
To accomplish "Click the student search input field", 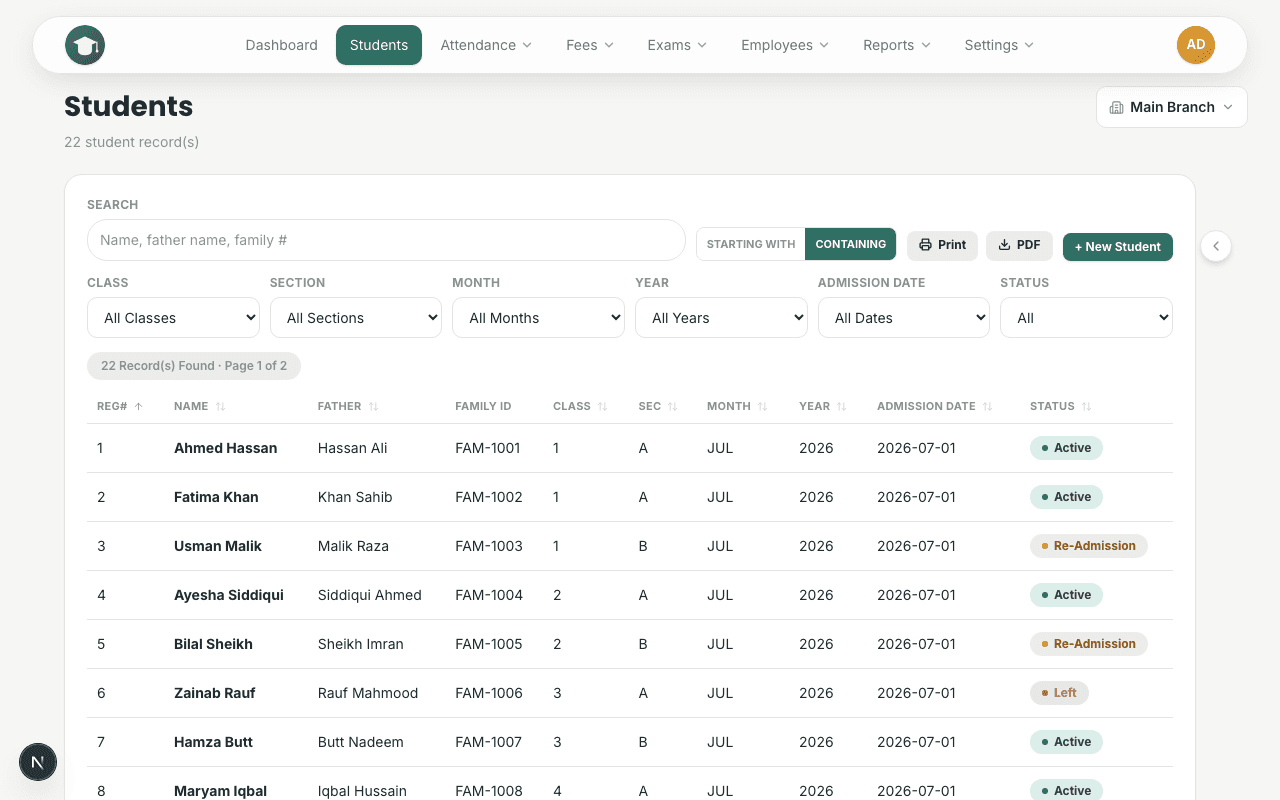I will click(x=386, y=240).
